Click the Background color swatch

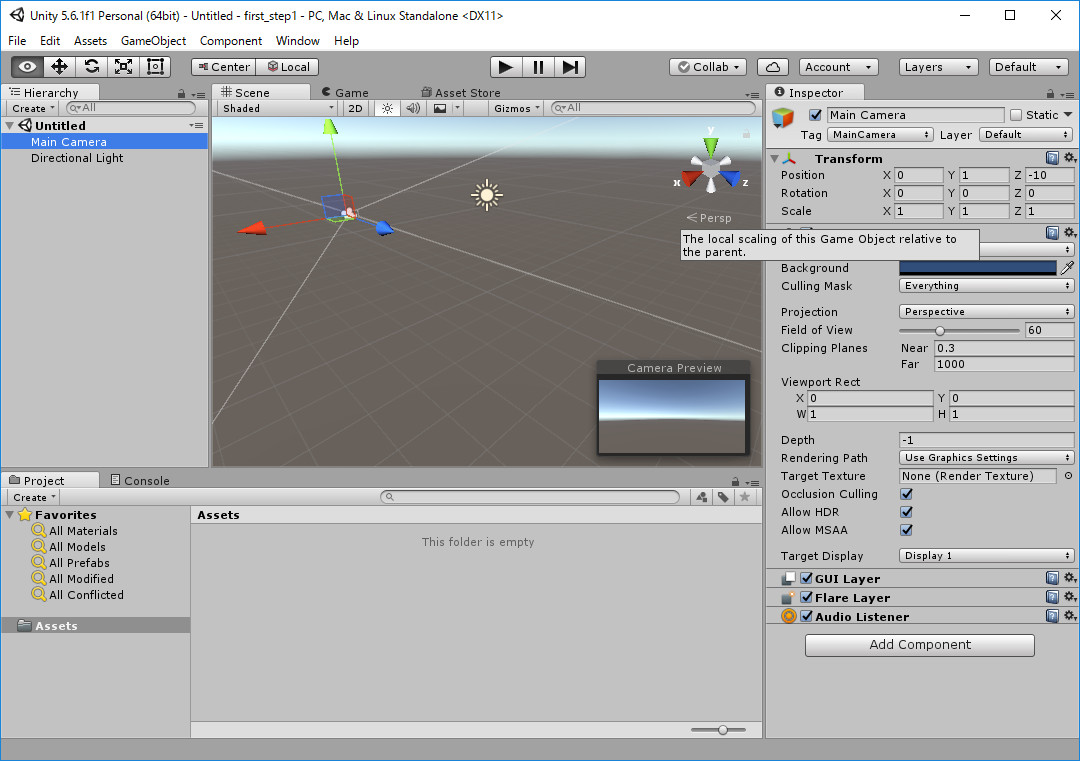[x=977, y=268]
